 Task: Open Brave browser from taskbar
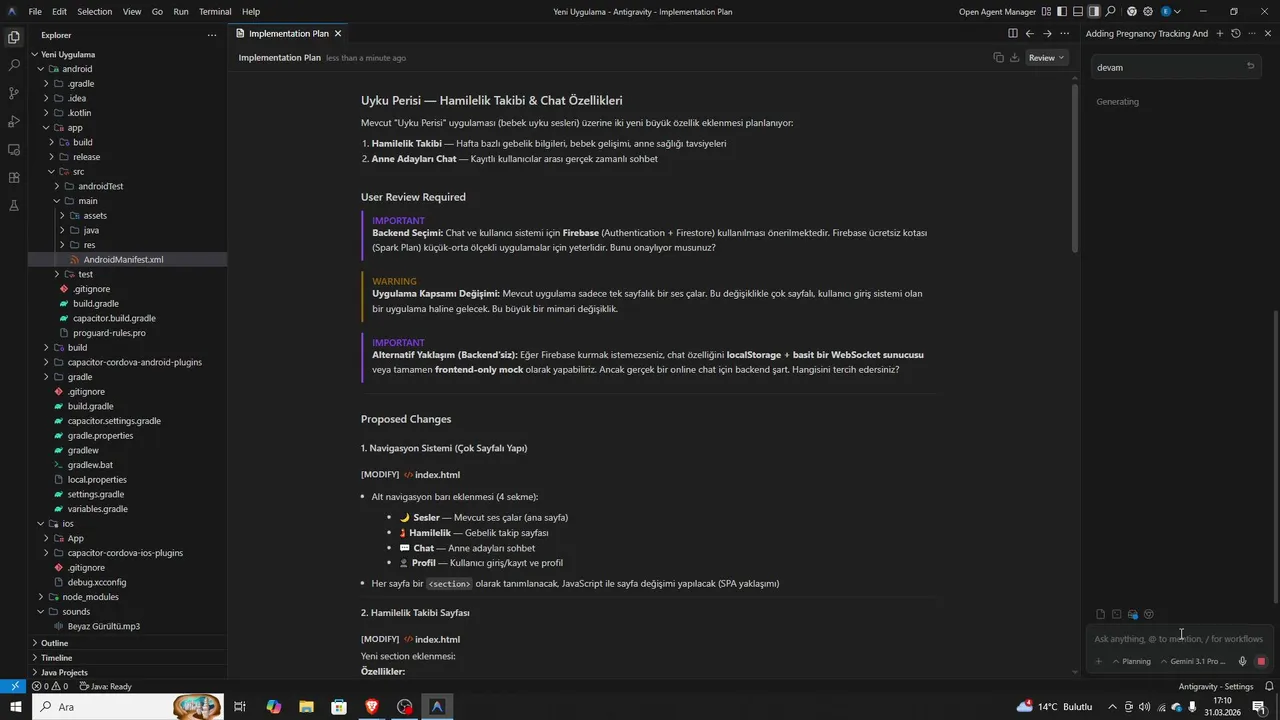click(372, 707)
